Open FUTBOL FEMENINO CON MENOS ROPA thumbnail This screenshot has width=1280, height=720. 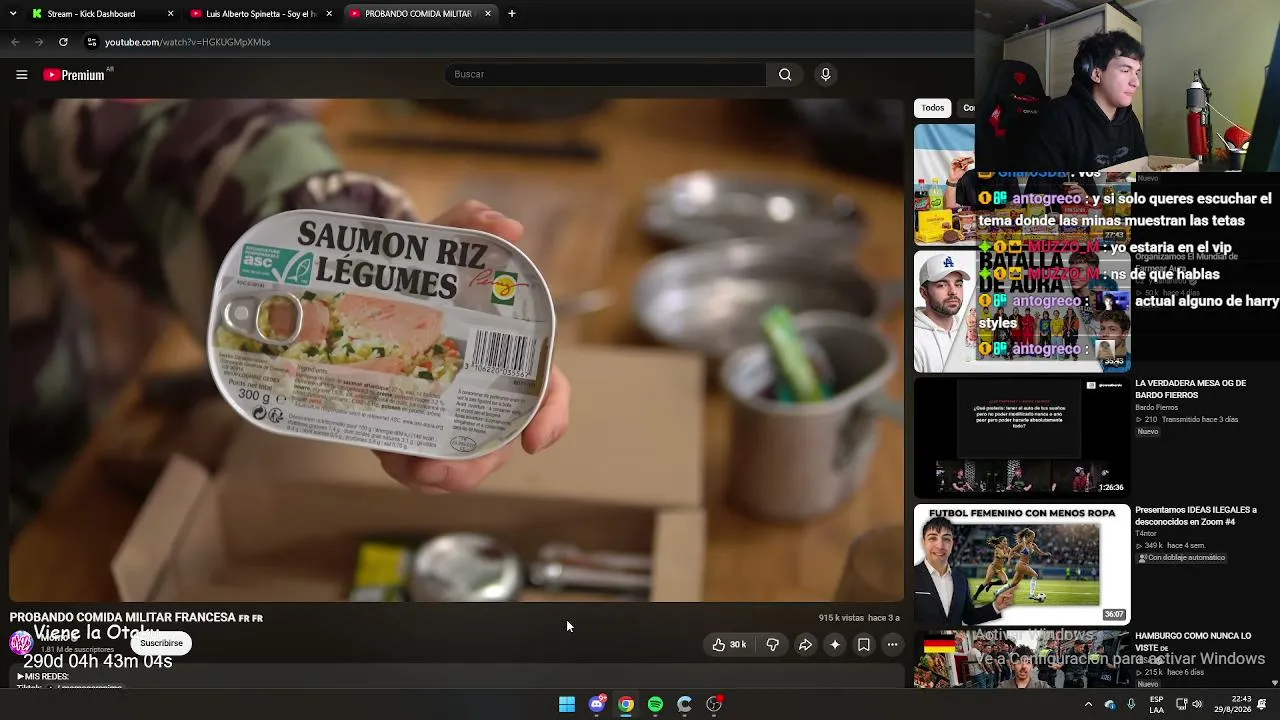(1022, 565)
